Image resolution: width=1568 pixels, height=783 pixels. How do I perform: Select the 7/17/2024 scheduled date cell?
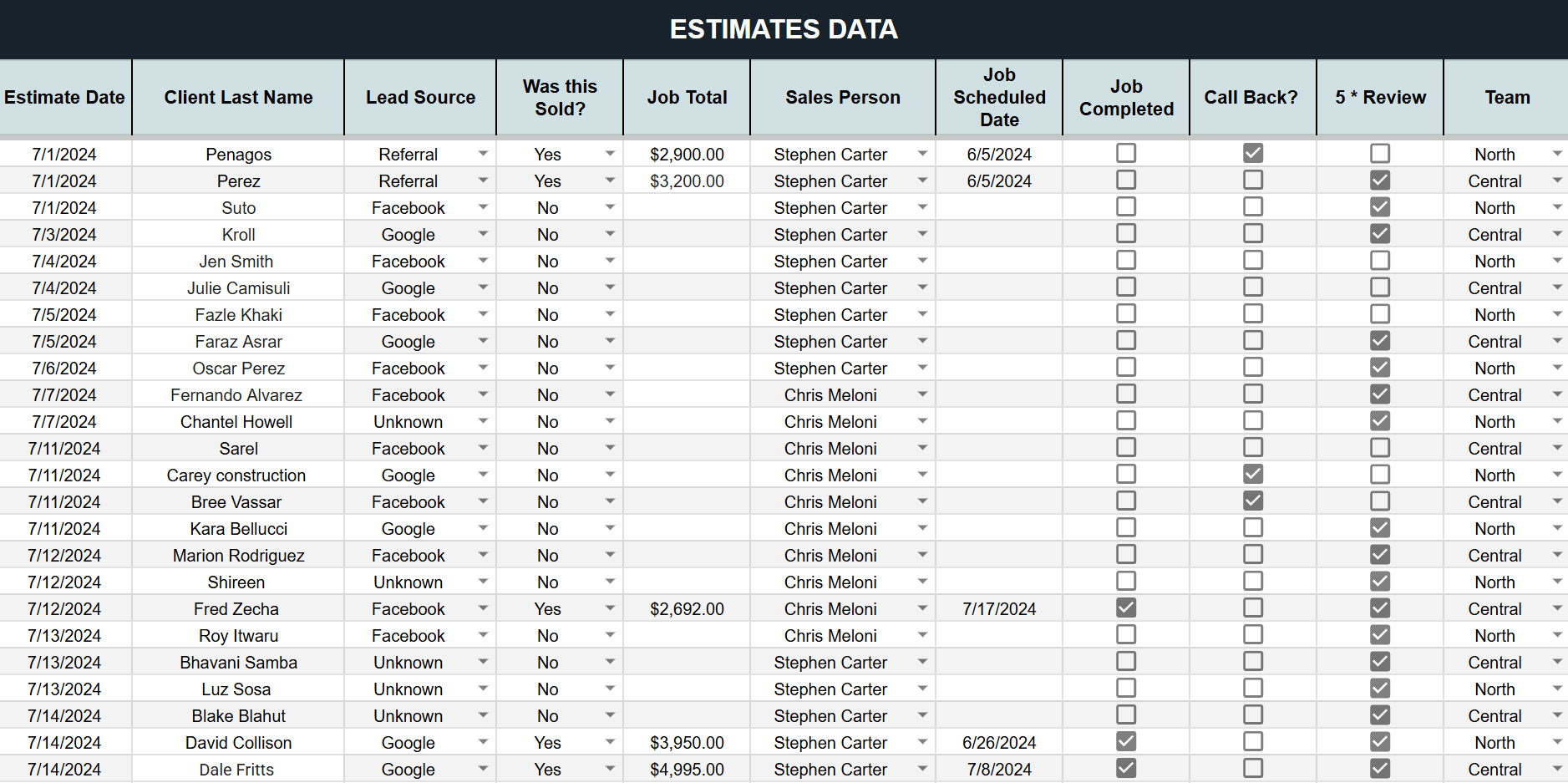coord(999,608)
